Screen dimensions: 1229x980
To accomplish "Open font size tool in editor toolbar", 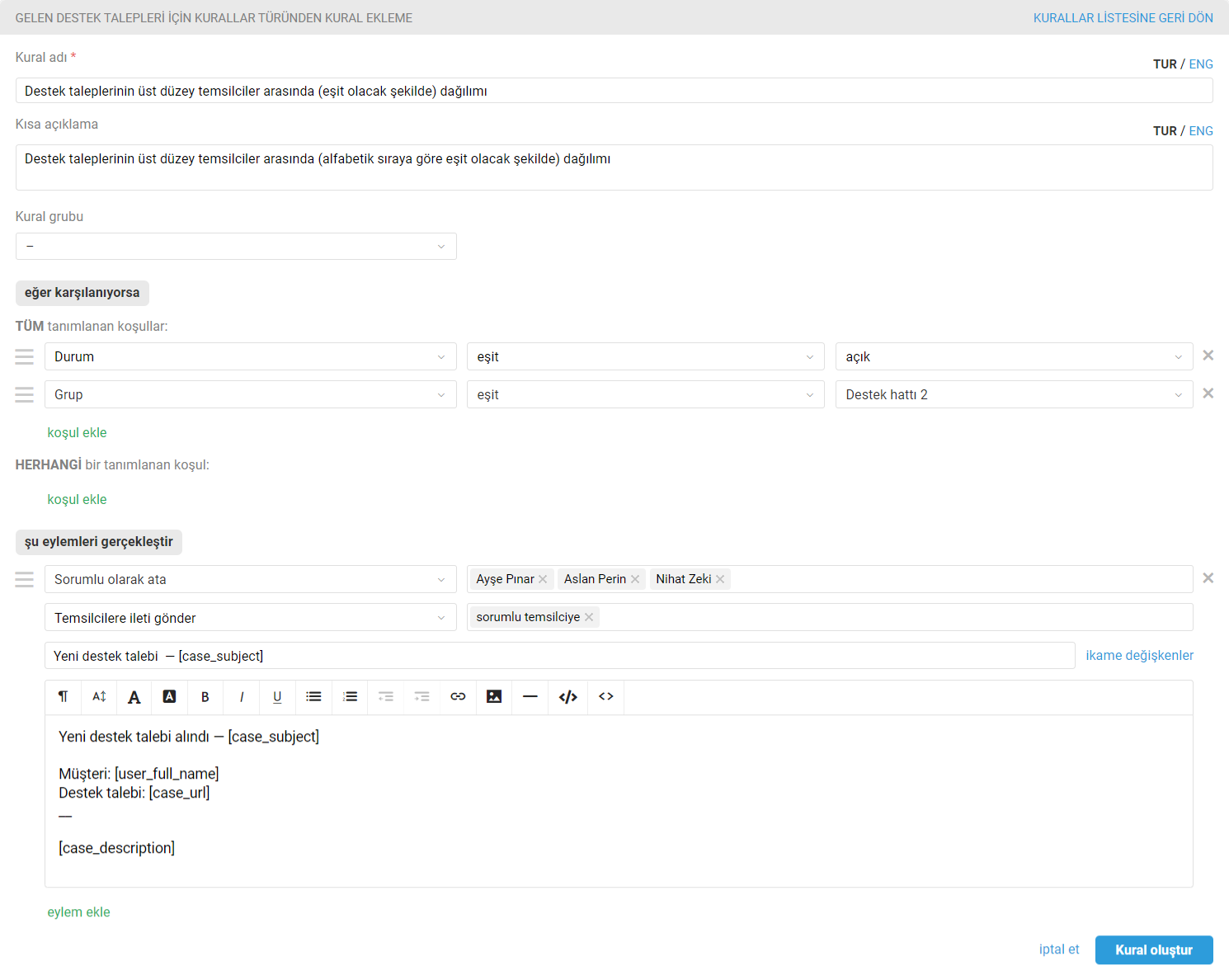I will click(99, 697).
